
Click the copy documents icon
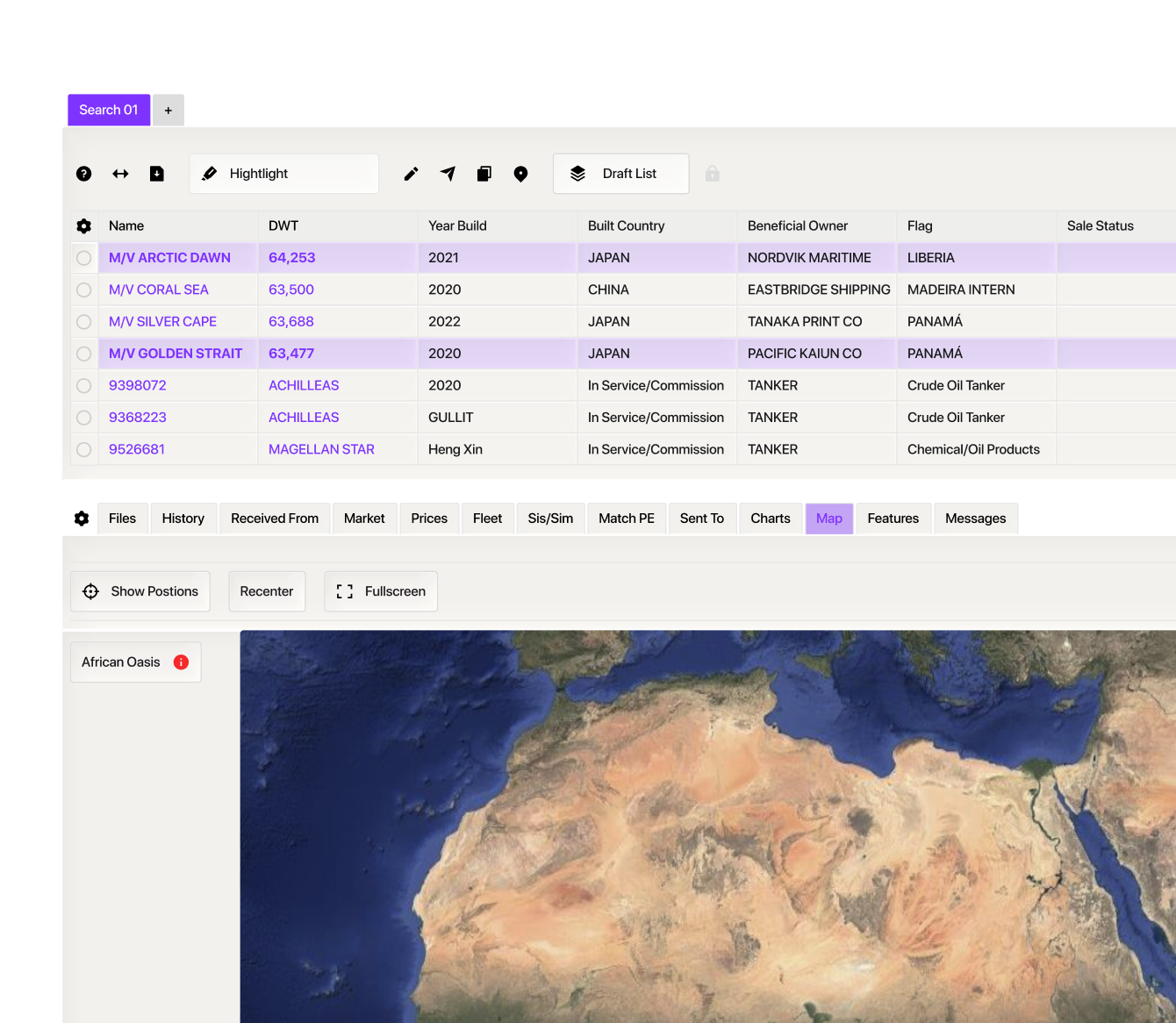(484, 174)
